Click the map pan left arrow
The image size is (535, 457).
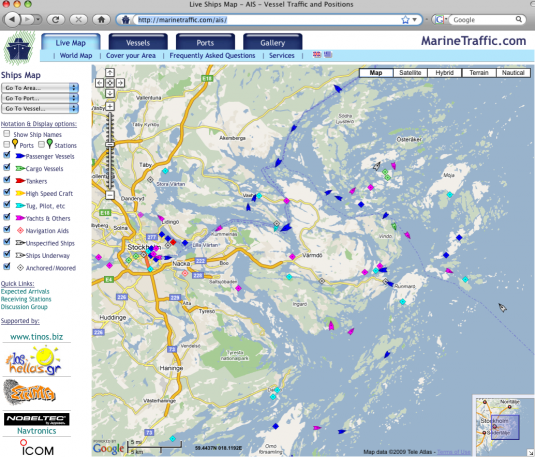tap(99, 83)
